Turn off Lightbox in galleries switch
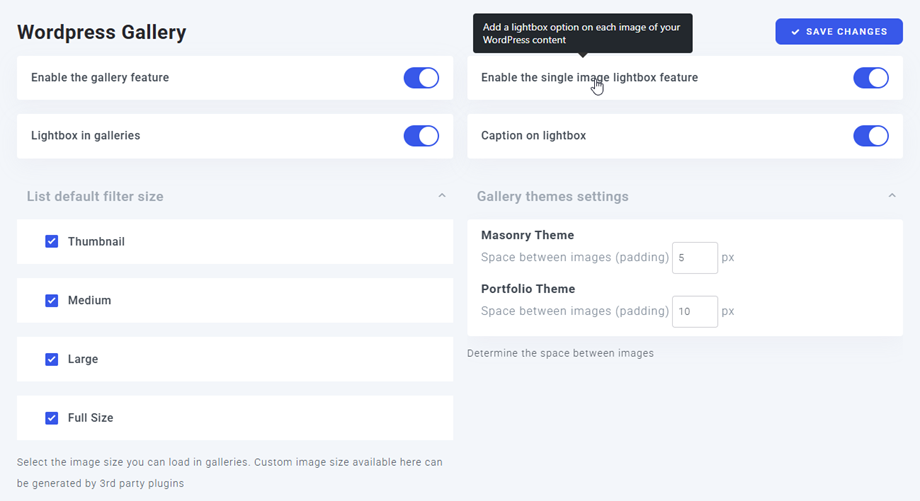920x501 pixels. click(x=421, y=136)
